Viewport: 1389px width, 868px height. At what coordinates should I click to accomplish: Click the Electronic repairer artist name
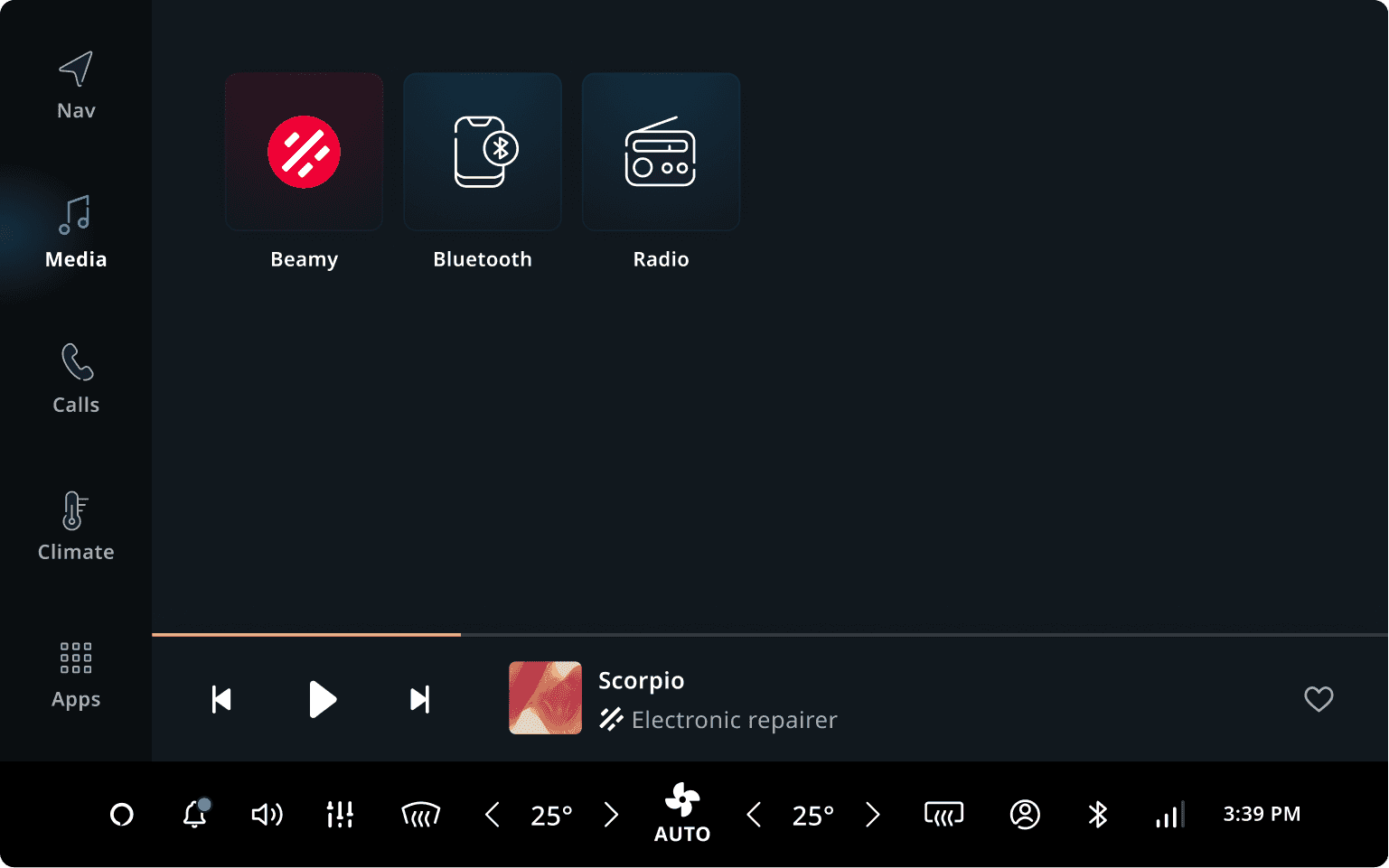tap(734, 720)
